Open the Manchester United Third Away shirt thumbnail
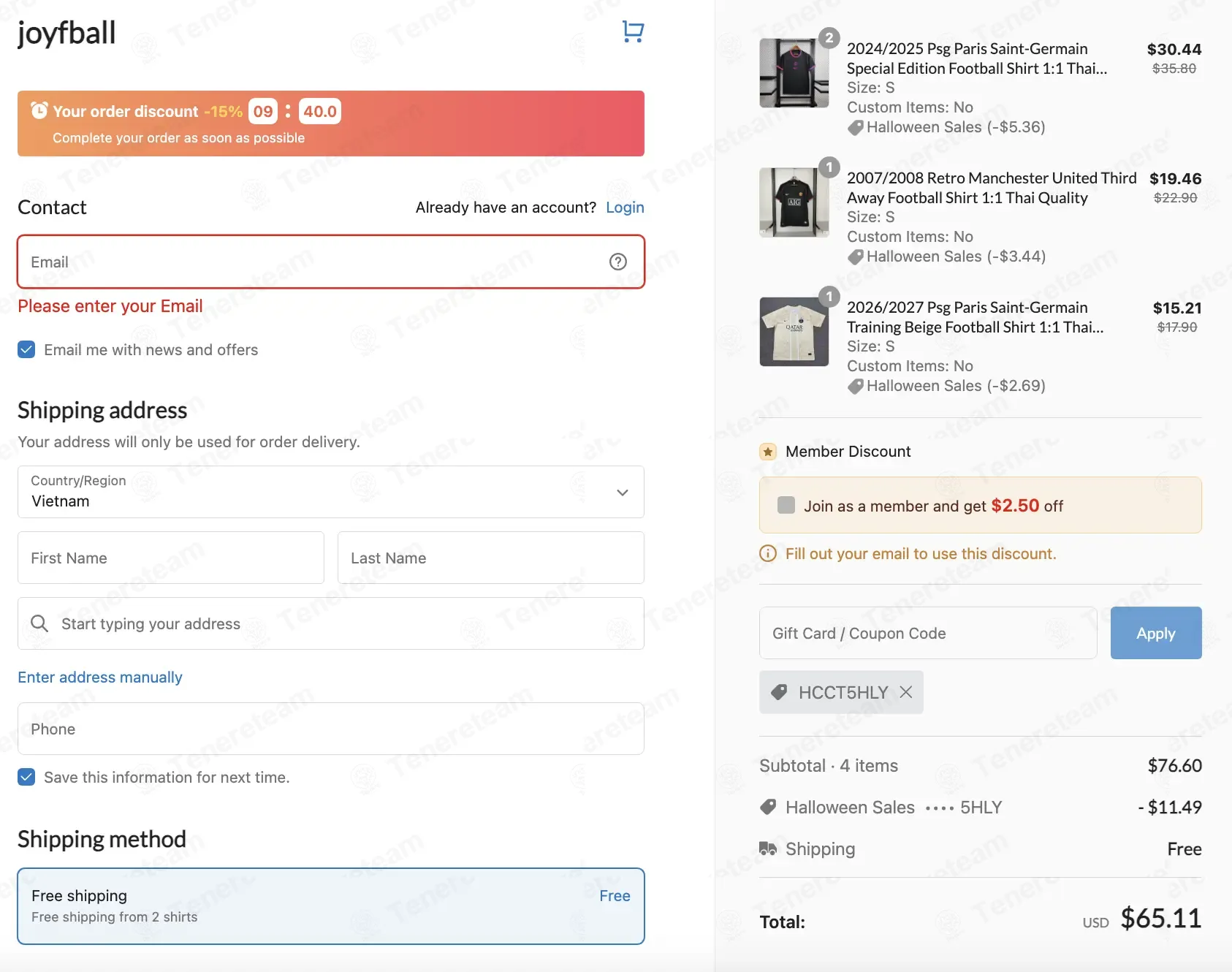This screenshot has height=972, width=1232. click(794, 202)
